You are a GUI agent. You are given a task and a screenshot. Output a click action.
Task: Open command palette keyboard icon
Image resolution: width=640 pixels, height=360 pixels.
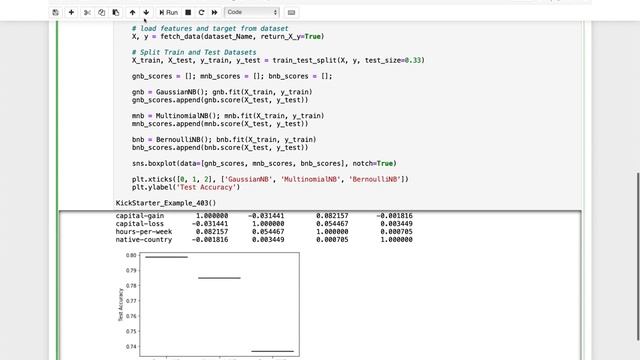coord(291,13)
